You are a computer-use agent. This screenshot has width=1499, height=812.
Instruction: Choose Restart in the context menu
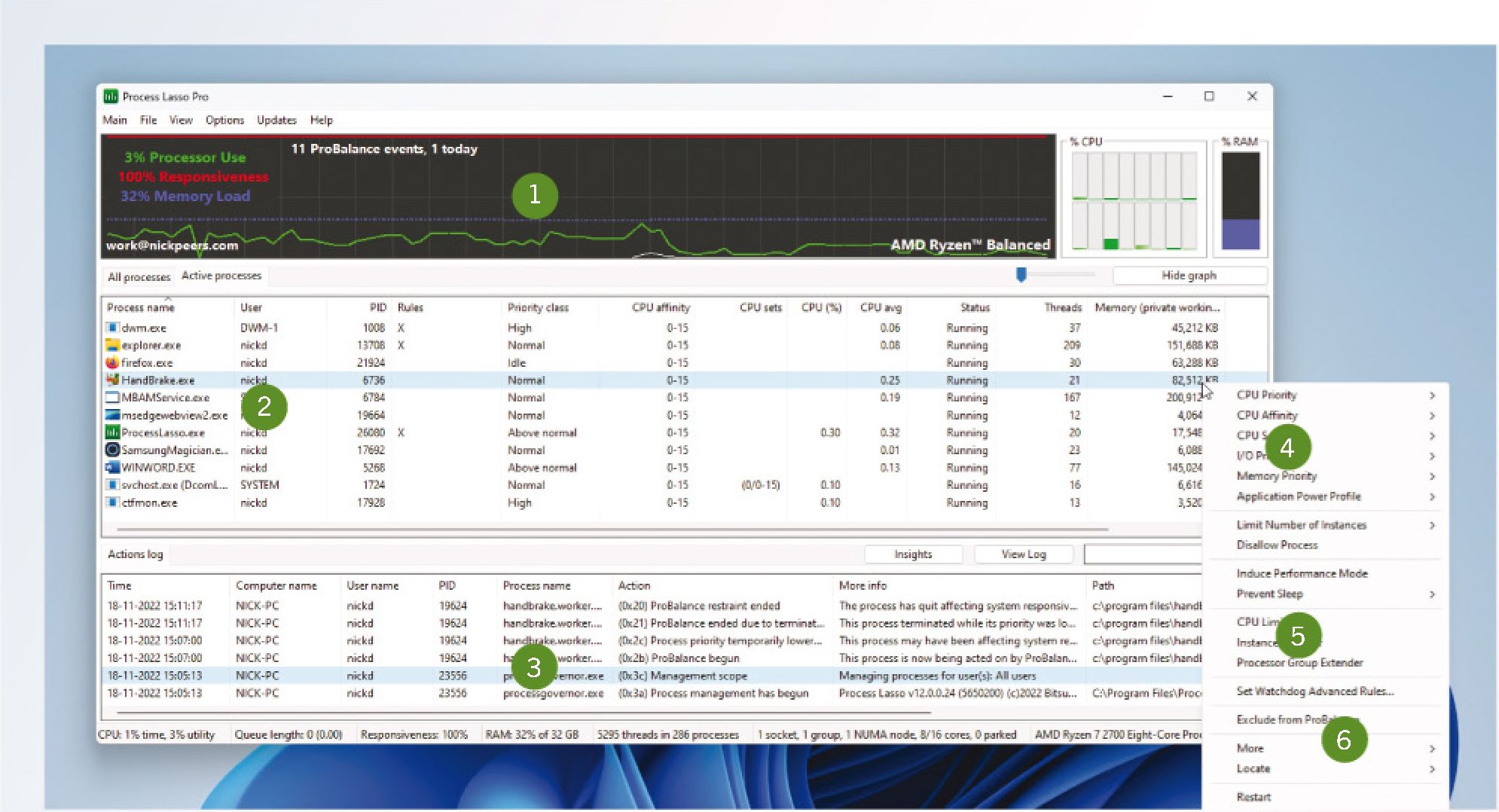coord(1253,797)
